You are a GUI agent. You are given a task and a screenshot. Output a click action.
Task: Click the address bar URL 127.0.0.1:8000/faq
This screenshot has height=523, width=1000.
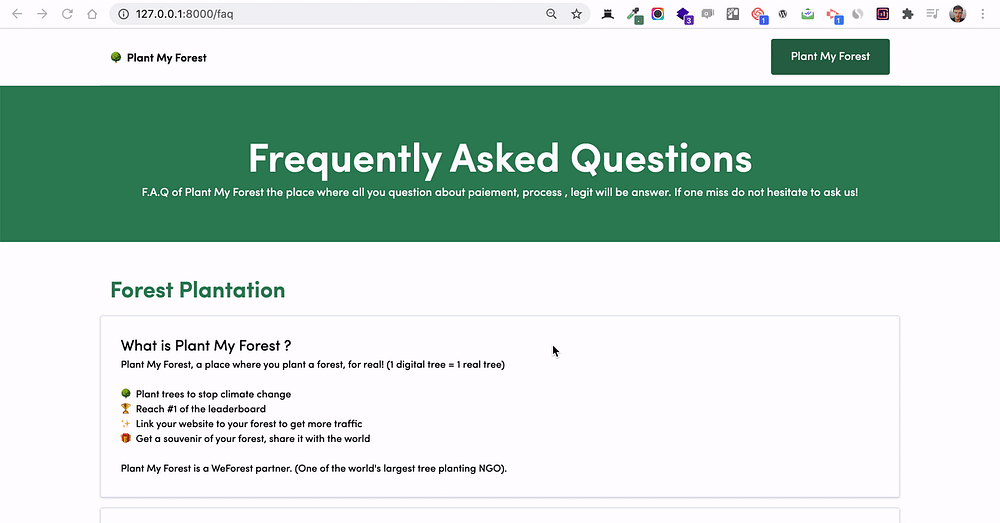184,14
